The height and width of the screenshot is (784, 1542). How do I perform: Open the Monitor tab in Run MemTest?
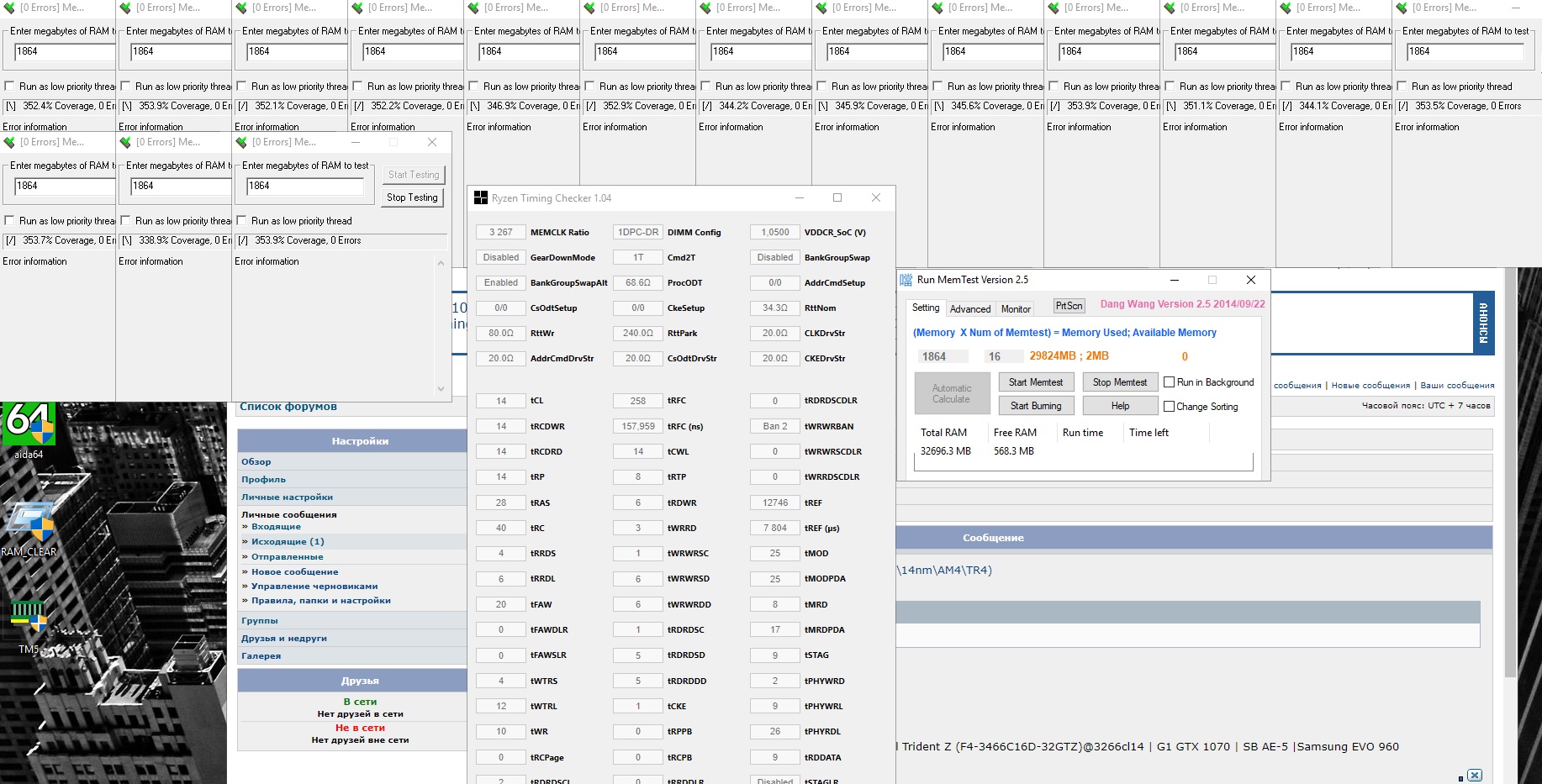point(1016,309)
